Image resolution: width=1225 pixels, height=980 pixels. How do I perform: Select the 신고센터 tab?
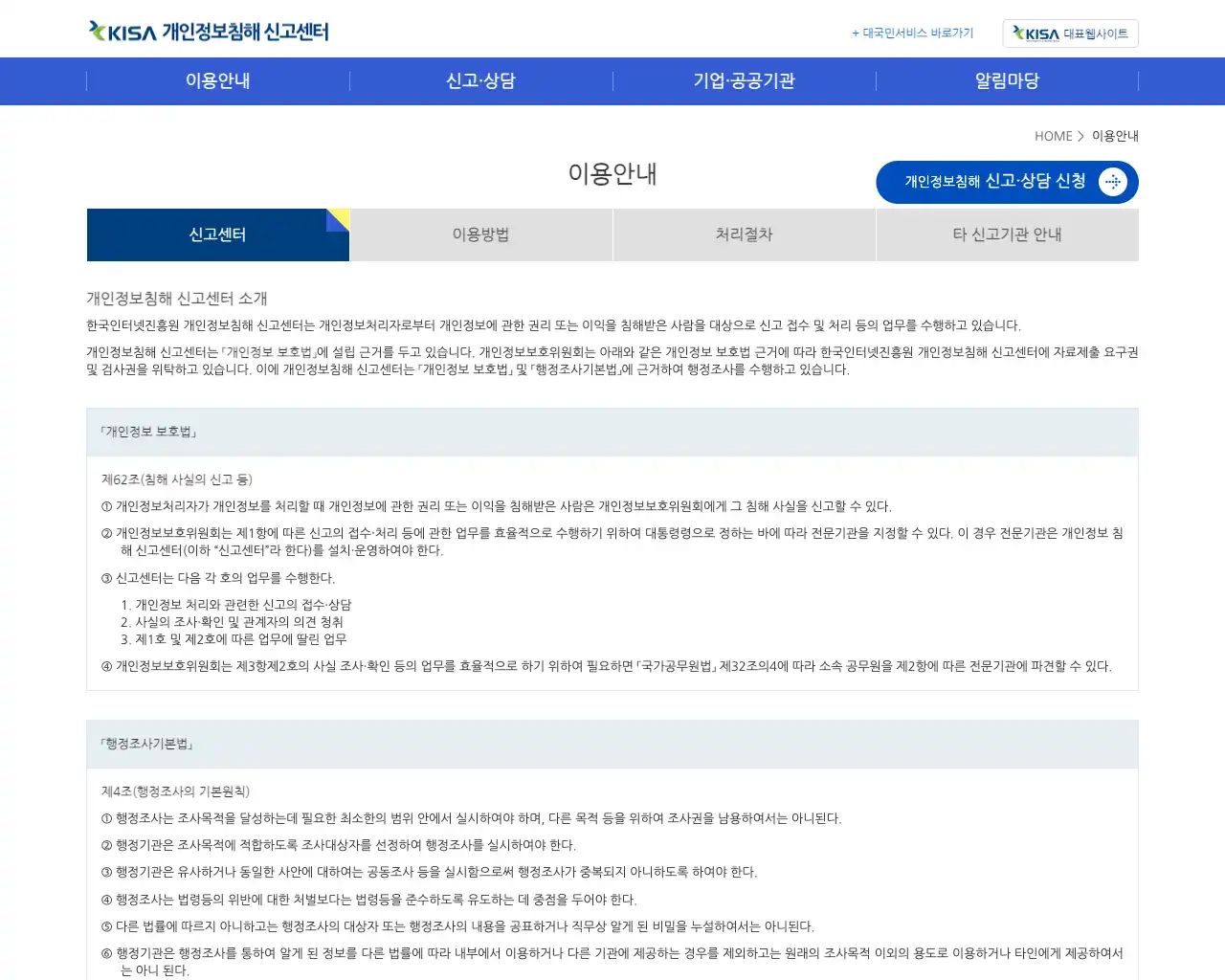pyautogui.click(x=218, y=234)
